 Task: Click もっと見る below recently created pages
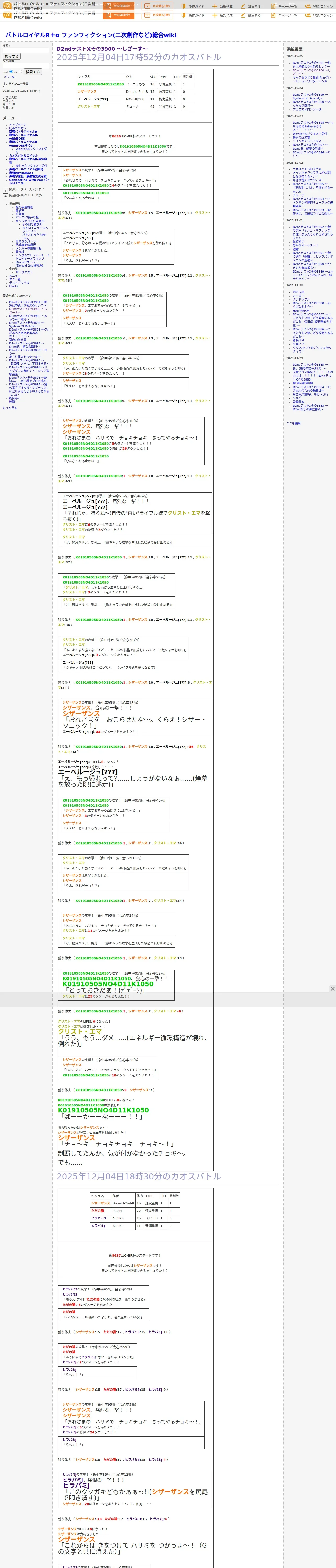pyautogui.click(x=10, y=408)
